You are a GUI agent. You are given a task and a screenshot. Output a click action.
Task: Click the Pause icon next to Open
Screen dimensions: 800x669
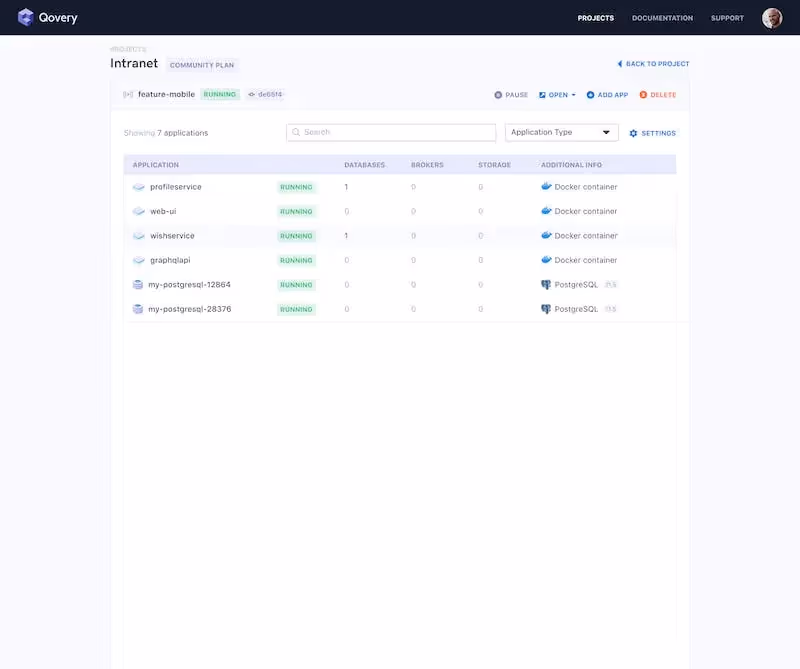coord(498,94)
